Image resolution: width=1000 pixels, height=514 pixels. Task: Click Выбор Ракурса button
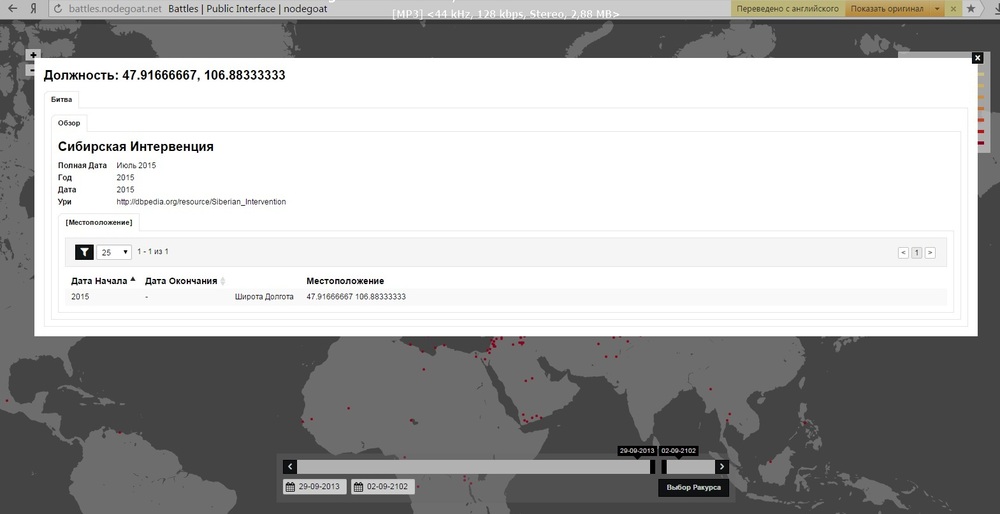(x=693, y=487)
